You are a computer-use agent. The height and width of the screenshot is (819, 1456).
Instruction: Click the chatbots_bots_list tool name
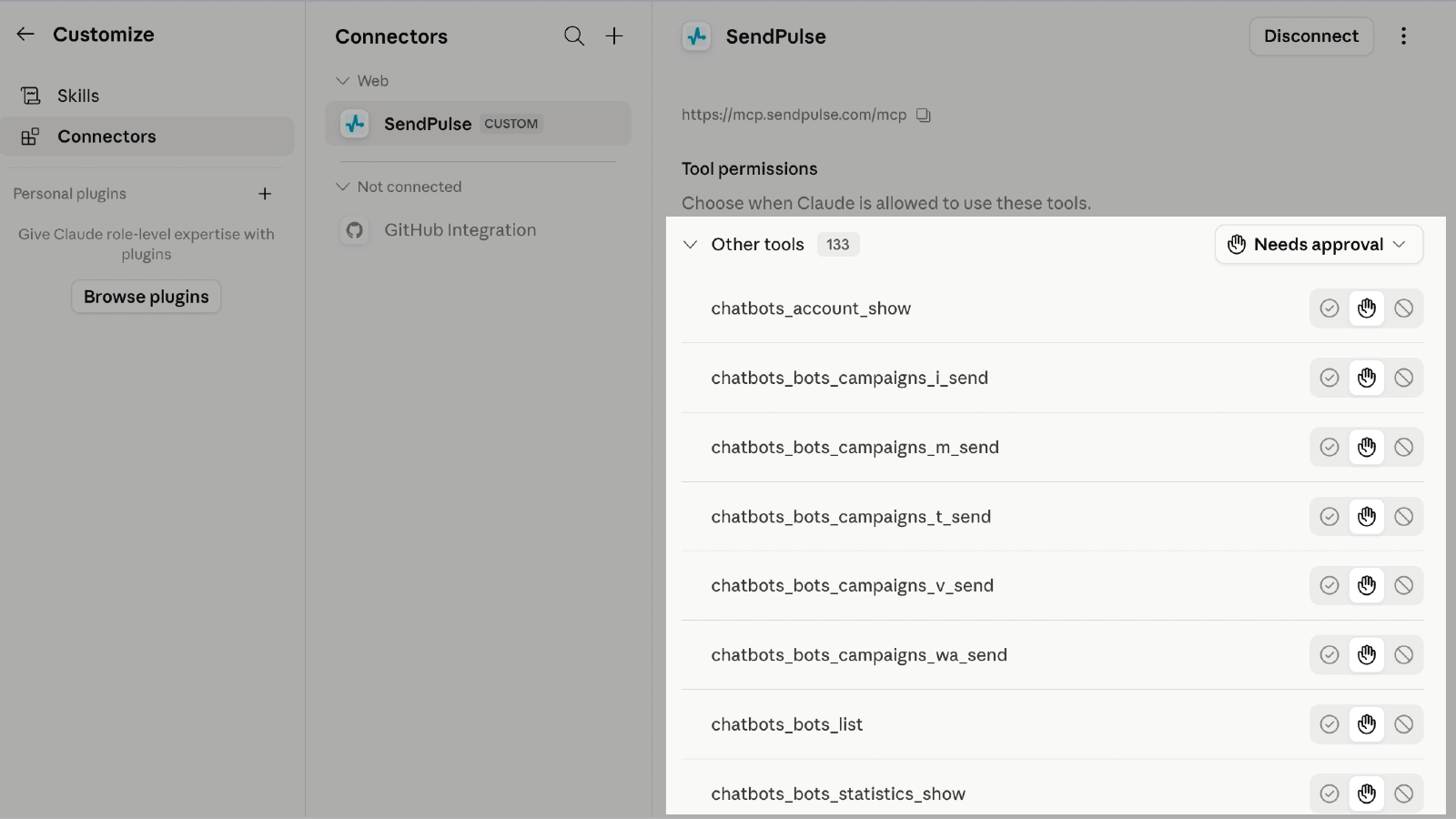(787, 724)
